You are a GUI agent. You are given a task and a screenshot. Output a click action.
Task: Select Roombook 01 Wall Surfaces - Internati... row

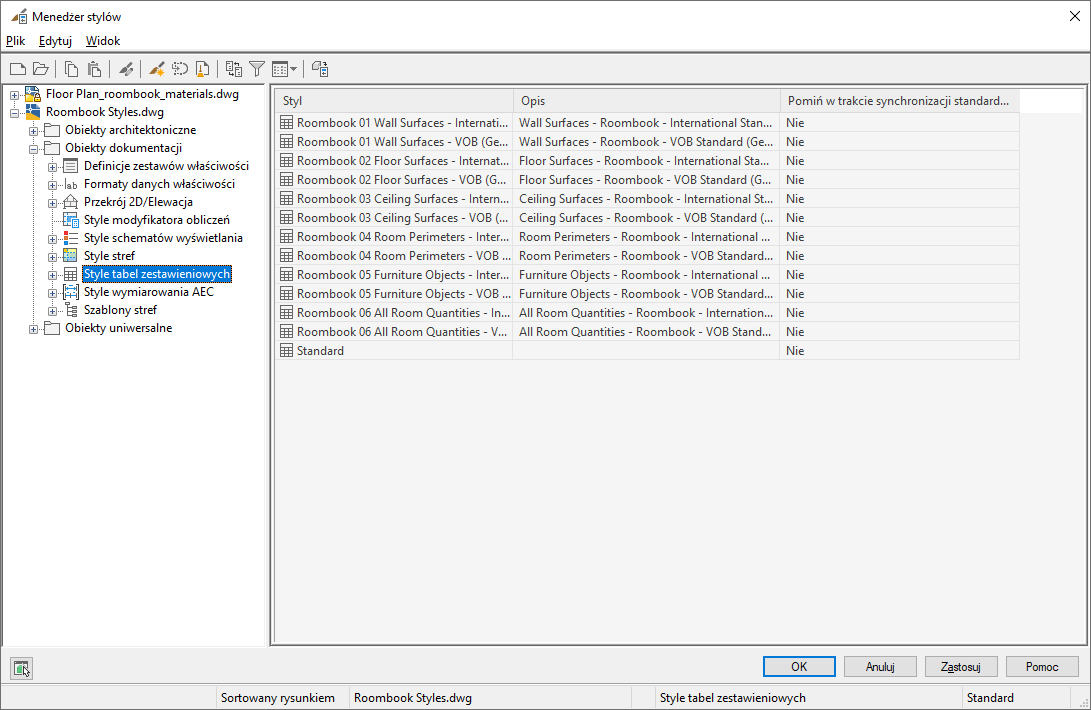click(x=648, y=123)
